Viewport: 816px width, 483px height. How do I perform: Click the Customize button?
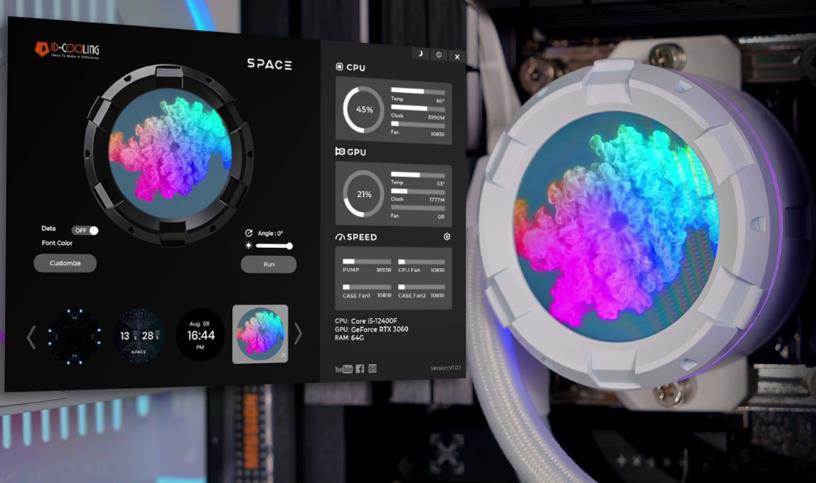tap(65, 263)
